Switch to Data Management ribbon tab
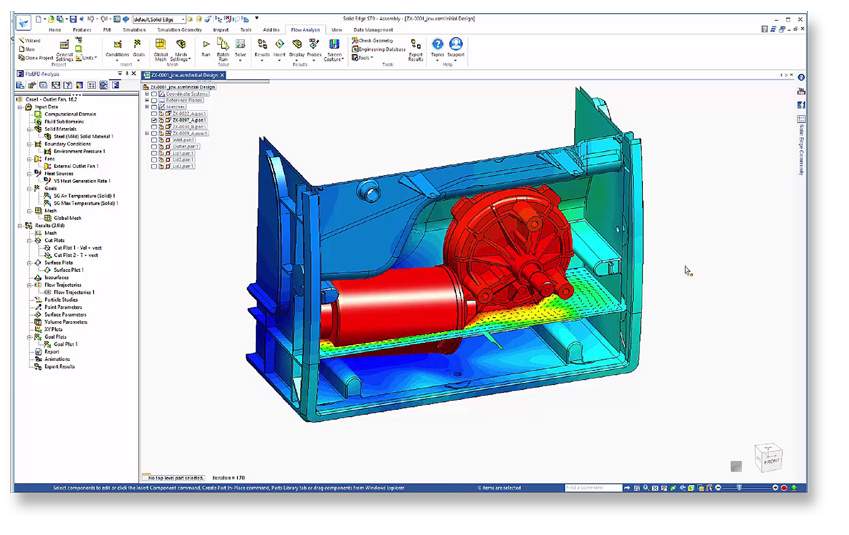849x535 pixels. coord(373,30)
